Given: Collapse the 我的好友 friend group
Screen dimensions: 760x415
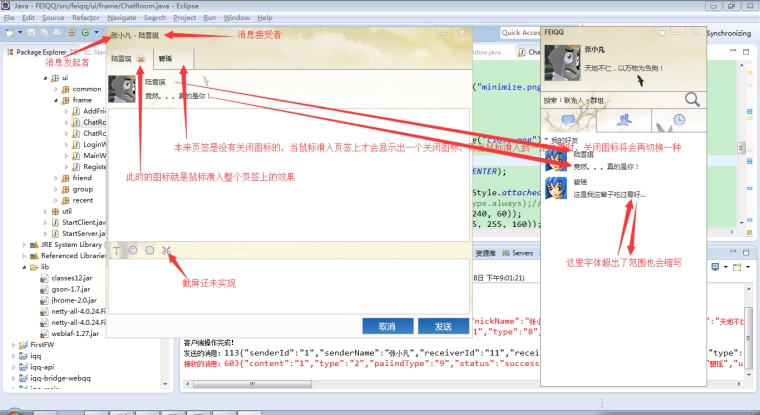Looking at the screenshot, I should click(546, 140).
